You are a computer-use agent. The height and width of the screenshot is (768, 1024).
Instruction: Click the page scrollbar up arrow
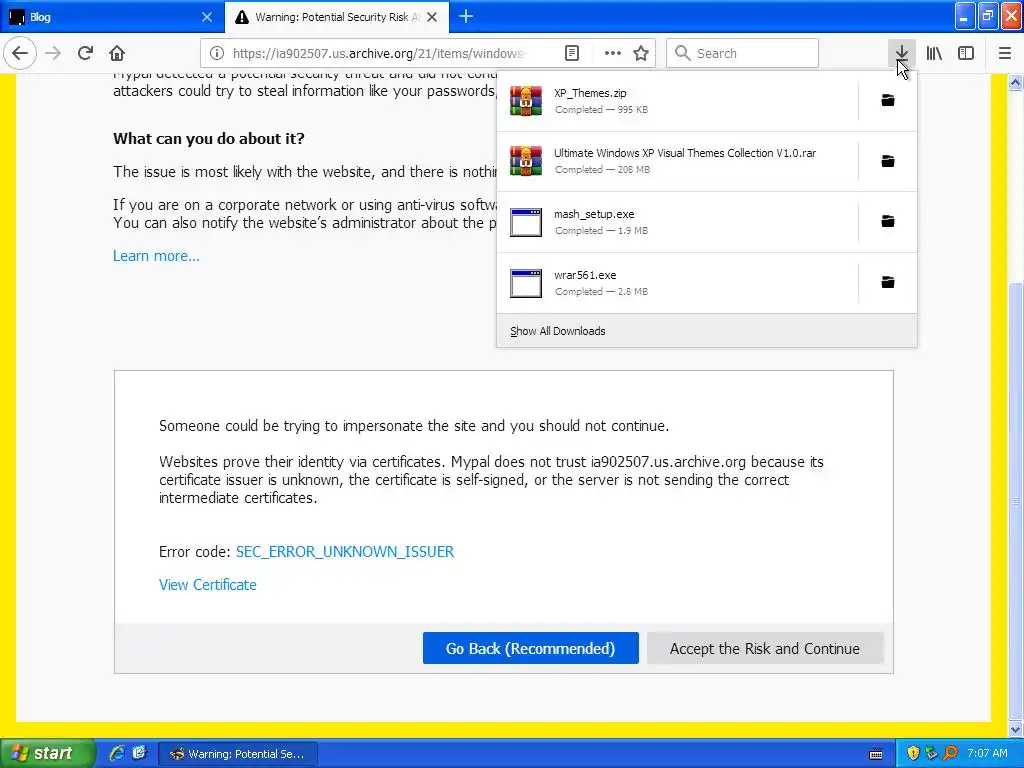pyautogui.click(x=1016, y=82)
